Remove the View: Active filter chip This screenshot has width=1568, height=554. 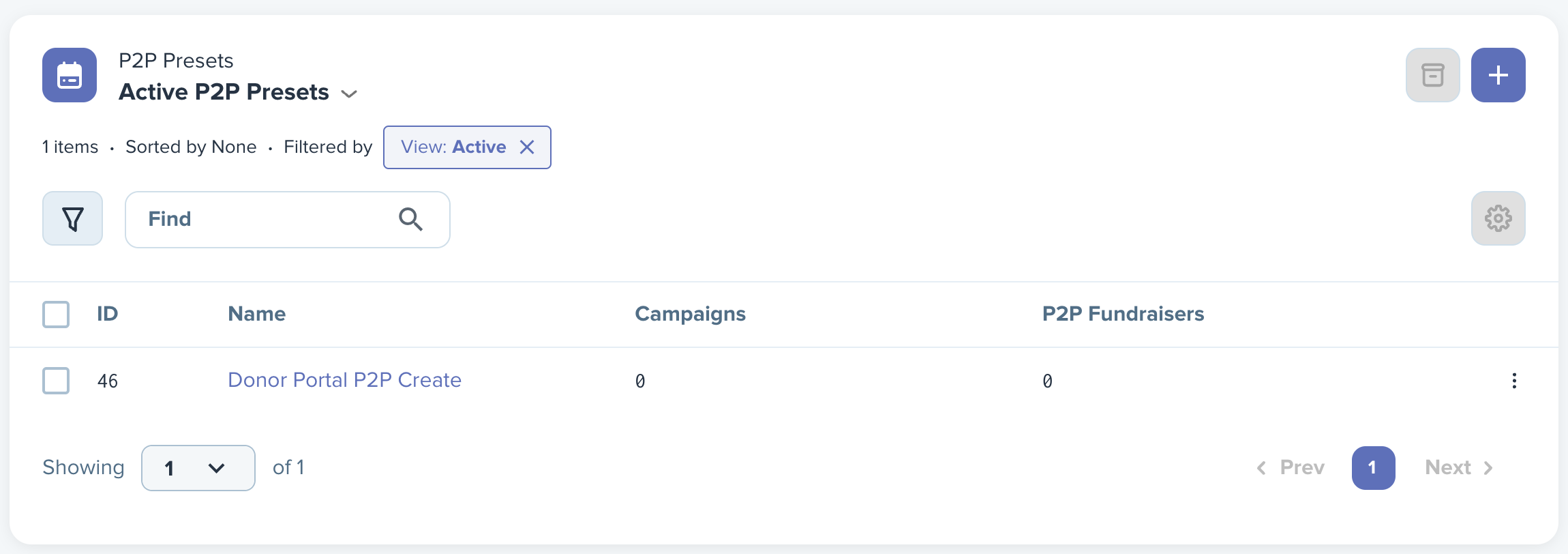tap(527, 147)
